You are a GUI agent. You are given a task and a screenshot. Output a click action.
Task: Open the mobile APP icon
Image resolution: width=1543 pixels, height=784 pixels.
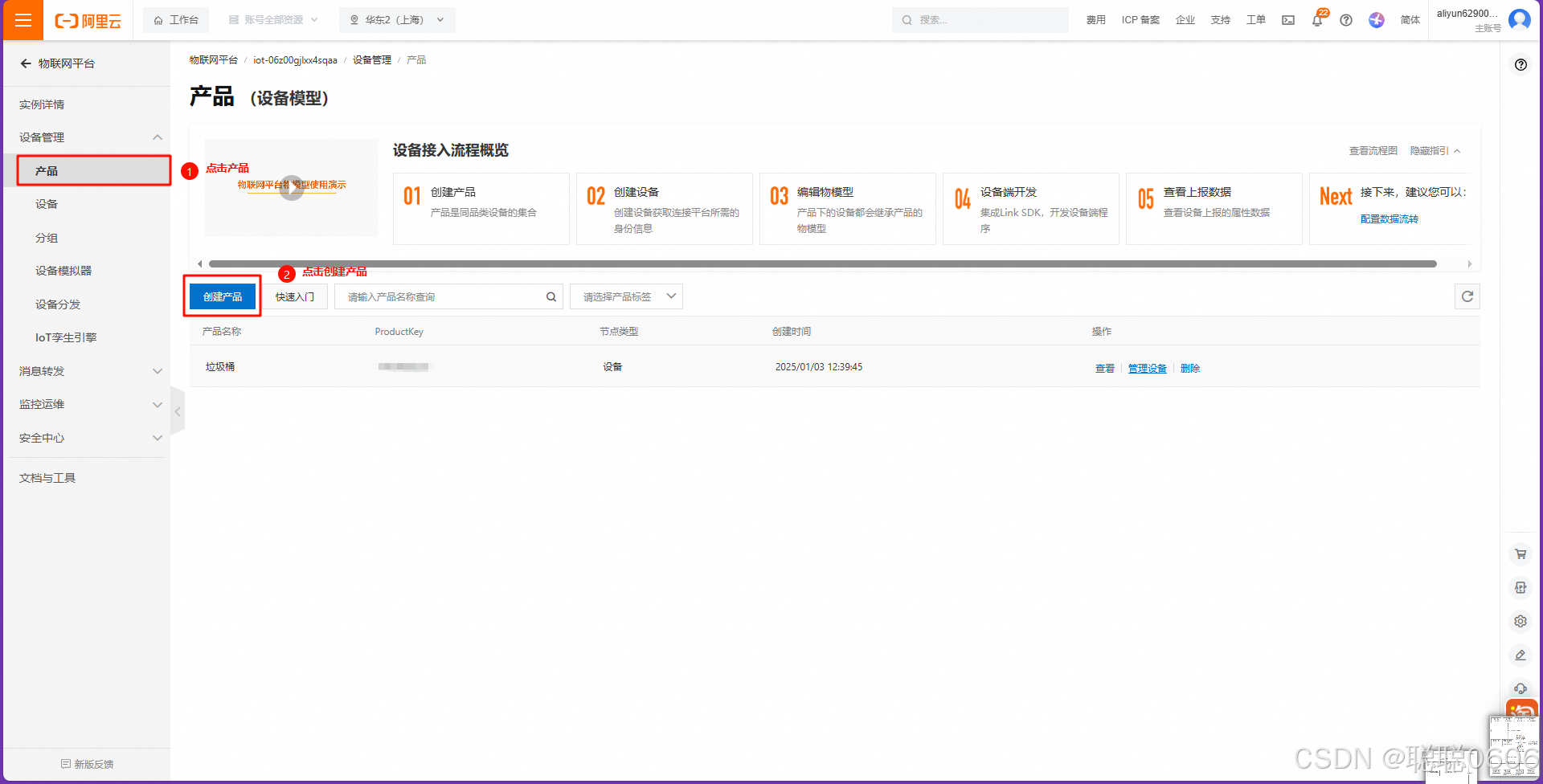[x=1520, y=587]
